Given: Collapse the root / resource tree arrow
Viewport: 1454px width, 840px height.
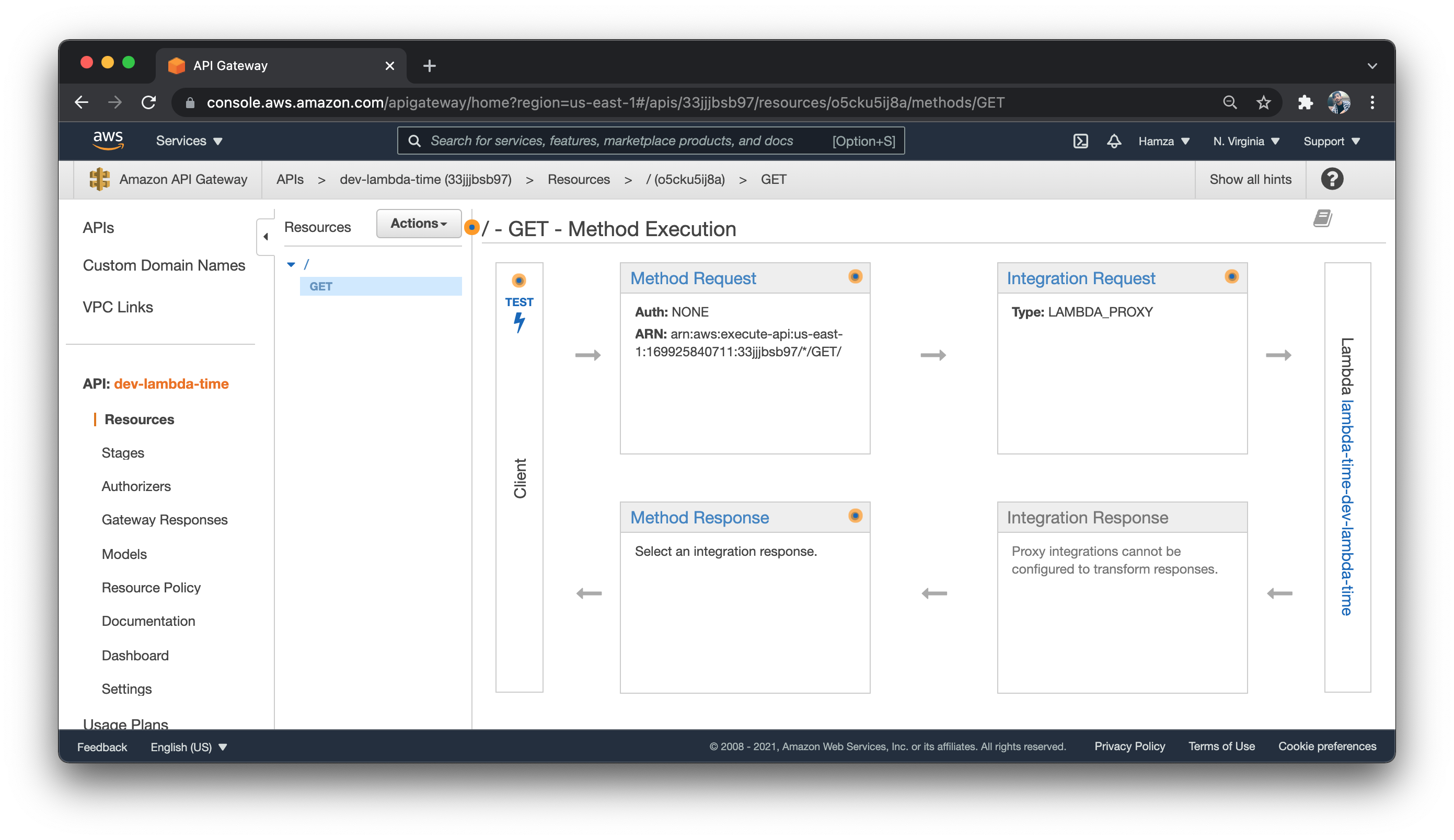Looking at the screenshot, I should pos(292,265).
